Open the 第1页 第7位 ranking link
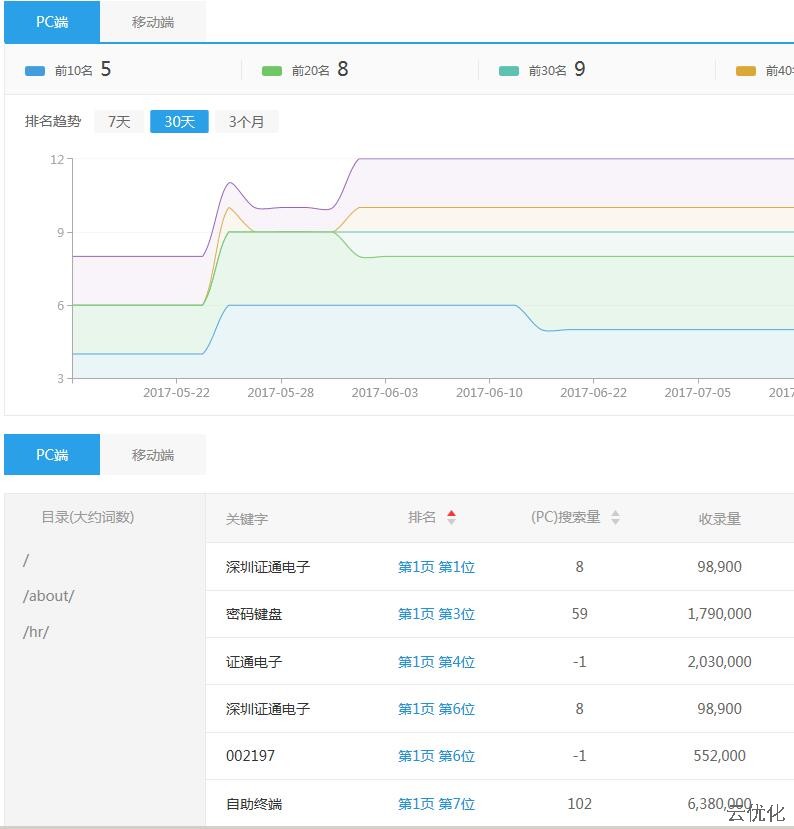 coord(436,804)
